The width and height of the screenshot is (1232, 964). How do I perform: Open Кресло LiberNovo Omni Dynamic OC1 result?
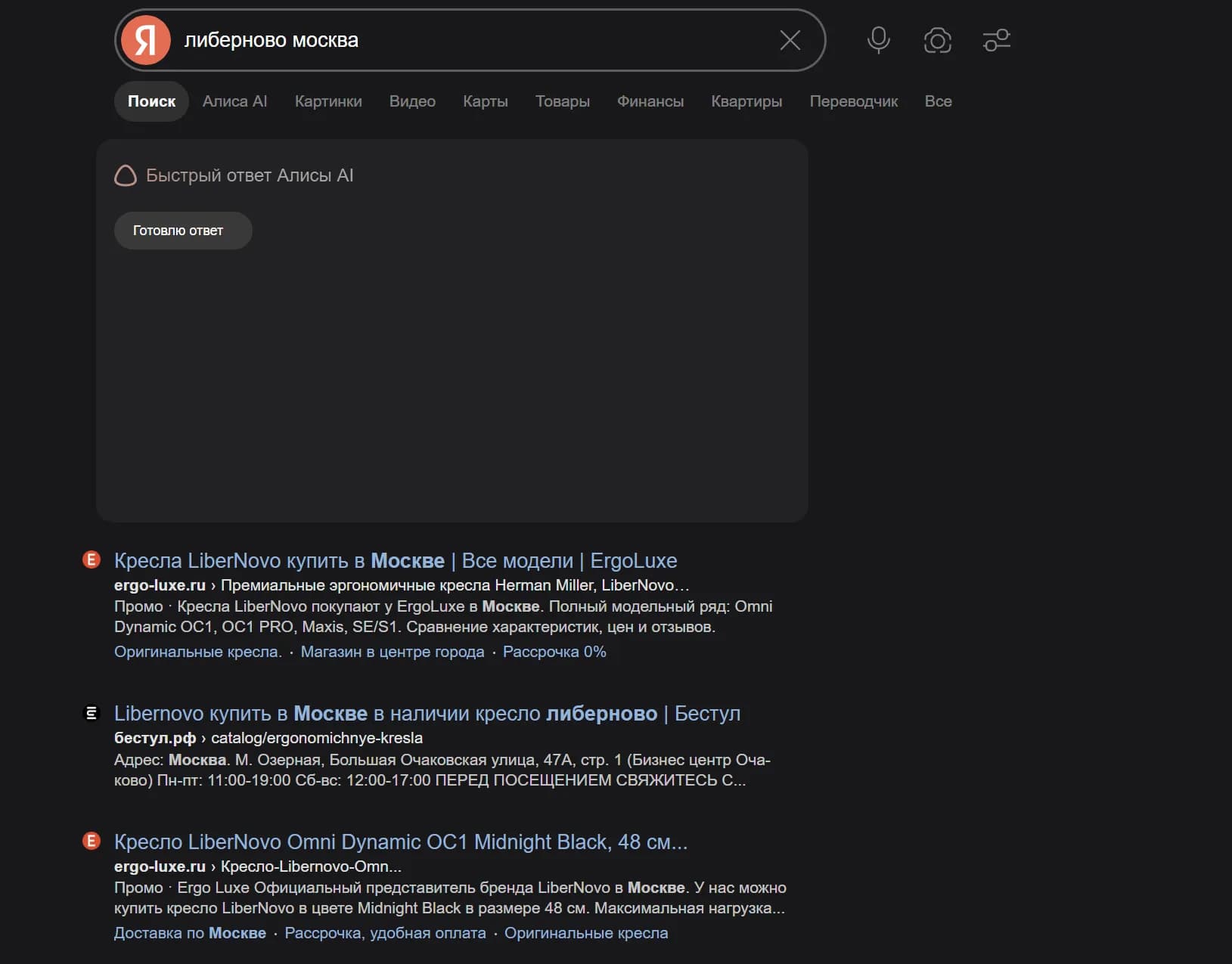pos(401,842)
